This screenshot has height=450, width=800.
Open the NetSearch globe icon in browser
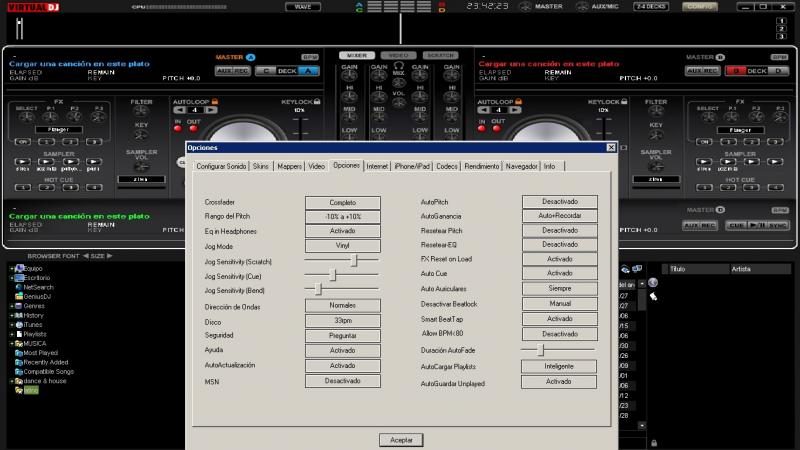click(19, 287)
